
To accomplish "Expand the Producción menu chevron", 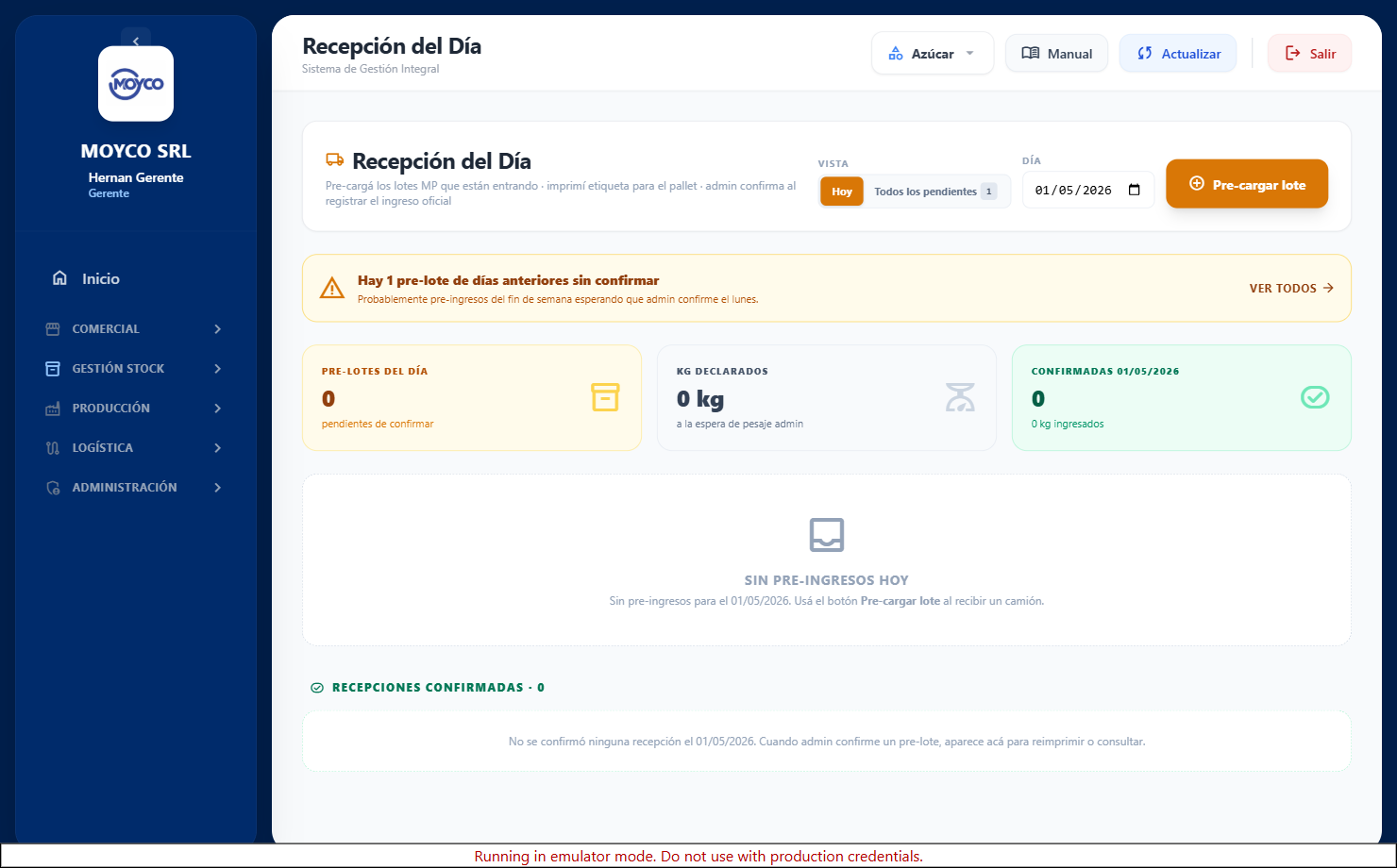I will [x=217, y=409].
